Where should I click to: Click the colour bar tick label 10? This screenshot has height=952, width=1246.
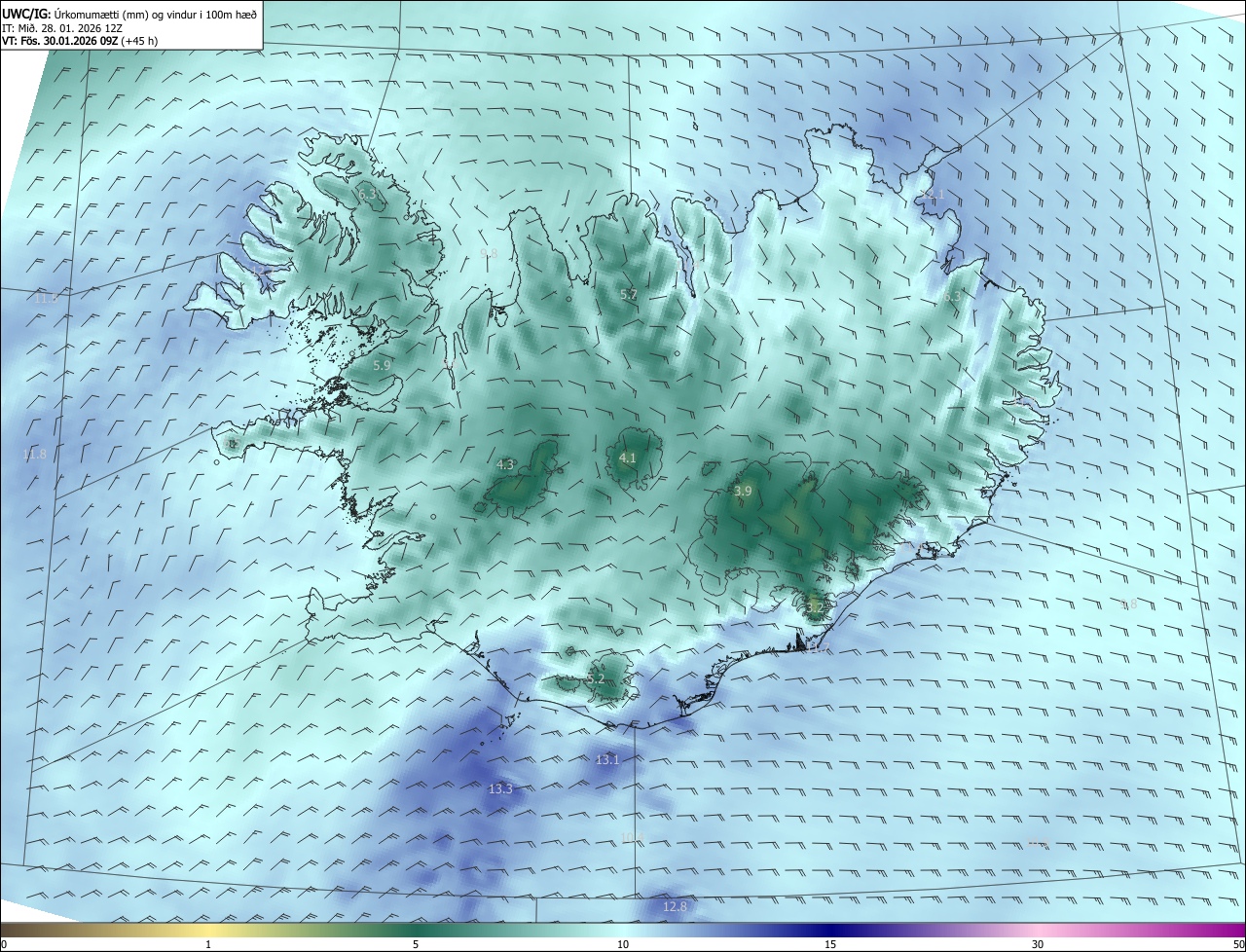(623, 944)
